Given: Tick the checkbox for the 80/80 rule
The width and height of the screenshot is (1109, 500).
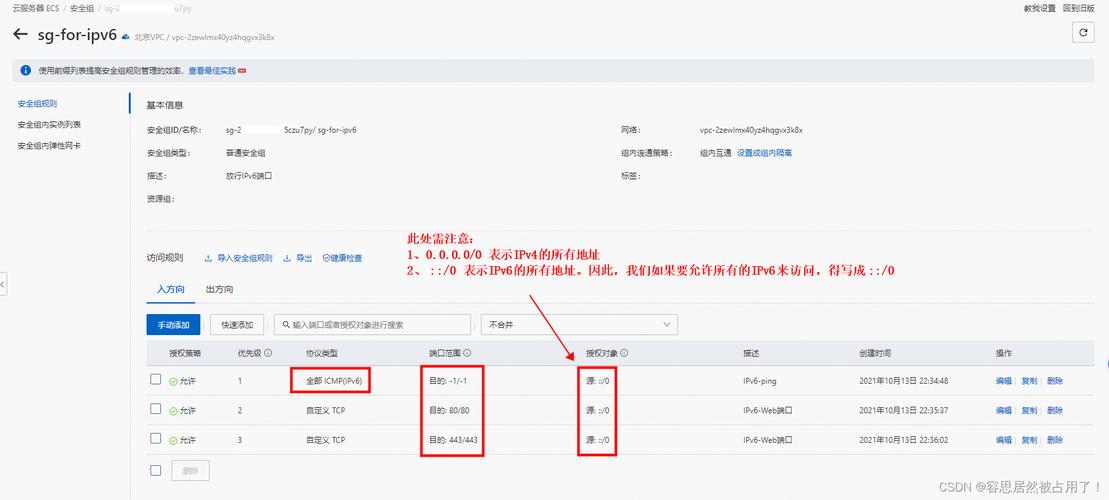Looking at the screenshot, I should pyautogui.click(x=156, y=409).
